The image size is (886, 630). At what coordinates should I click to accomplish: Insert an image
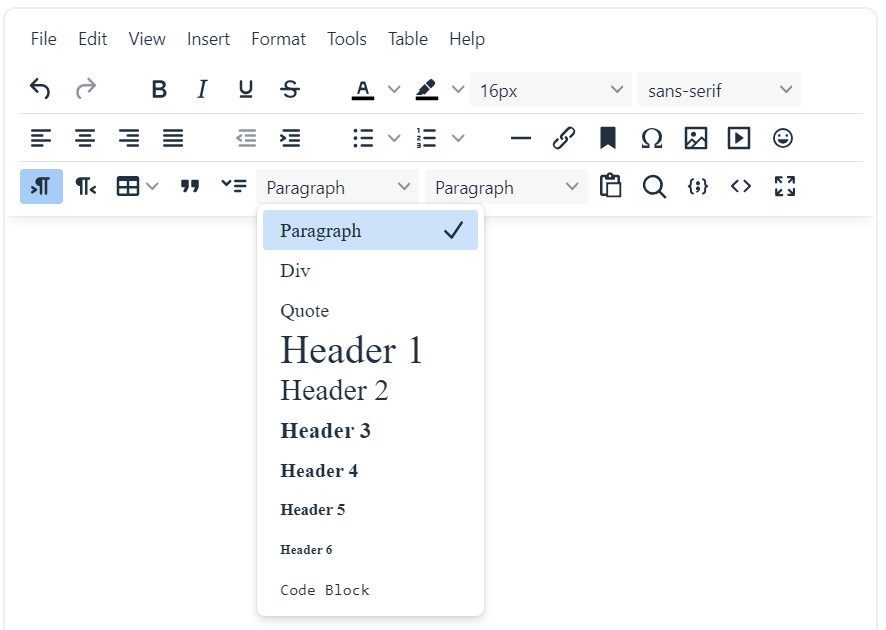[695, 138]
